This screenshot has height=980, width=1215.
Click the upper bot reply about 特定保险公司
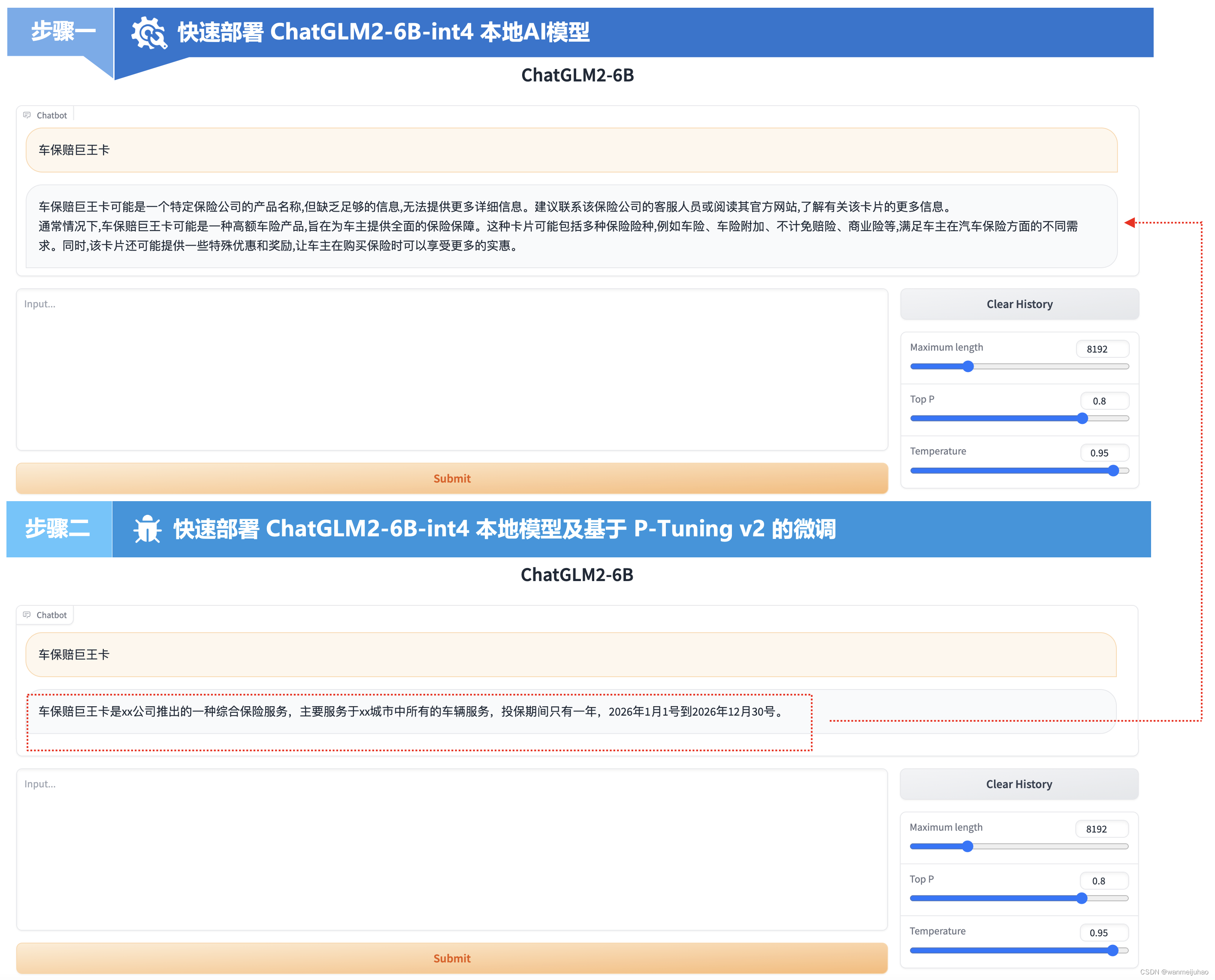coord(571,227)
